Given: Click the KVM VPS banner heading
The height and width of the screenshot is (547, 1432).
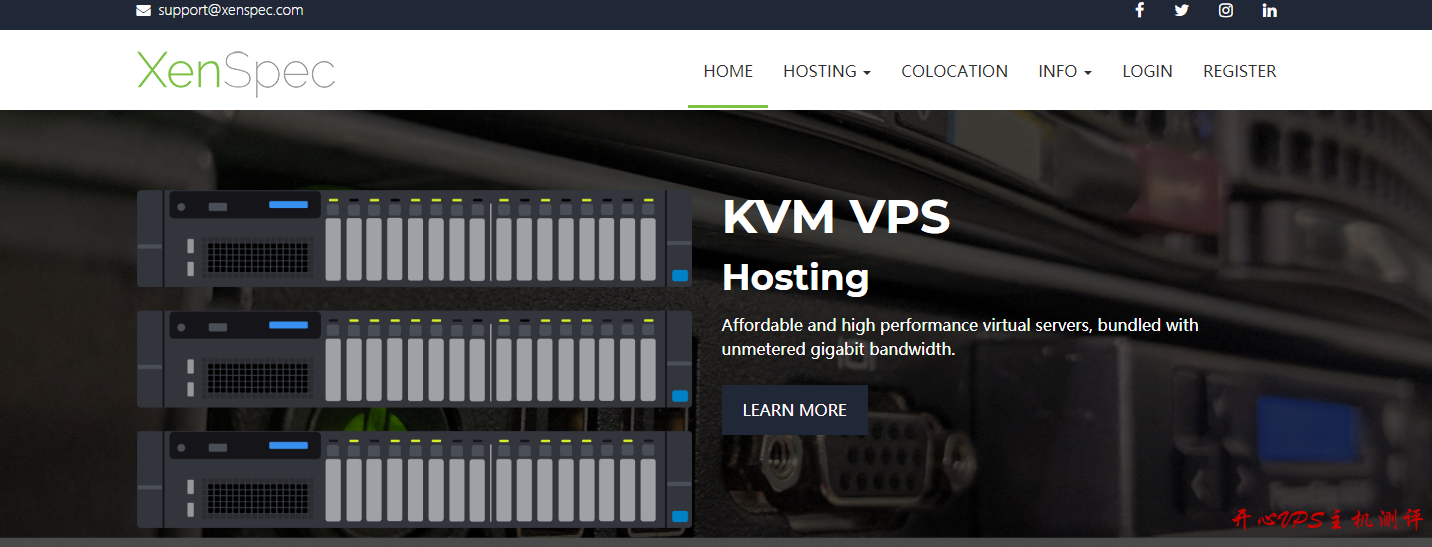Looking at the screenshot, I should (836, 217).
